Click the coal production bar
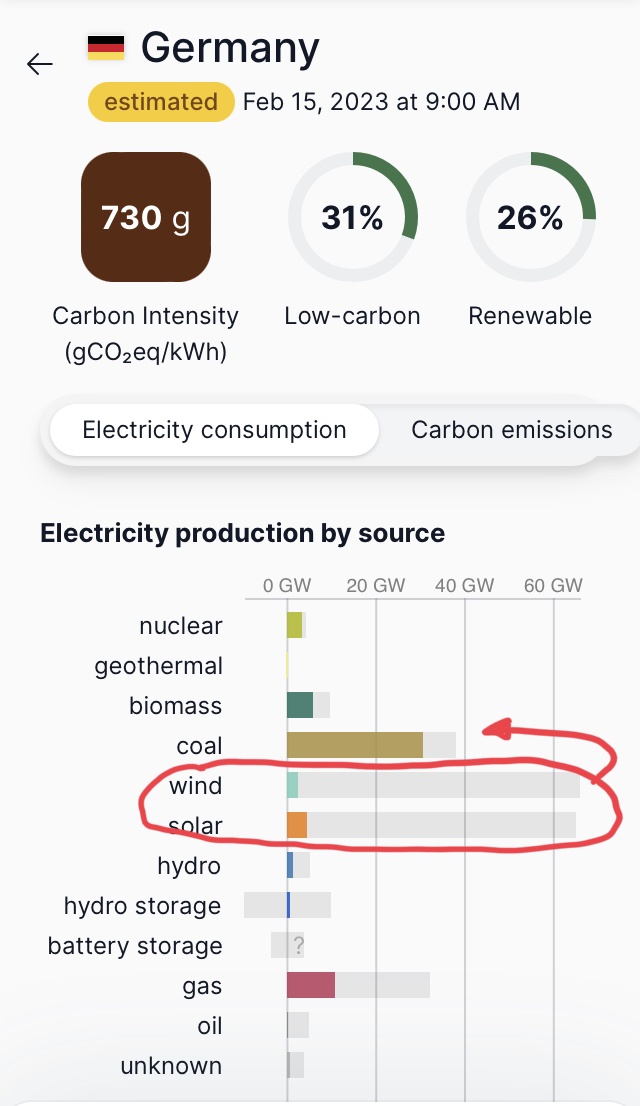This screenshot has height=1106, width=640. pos(355,746)
